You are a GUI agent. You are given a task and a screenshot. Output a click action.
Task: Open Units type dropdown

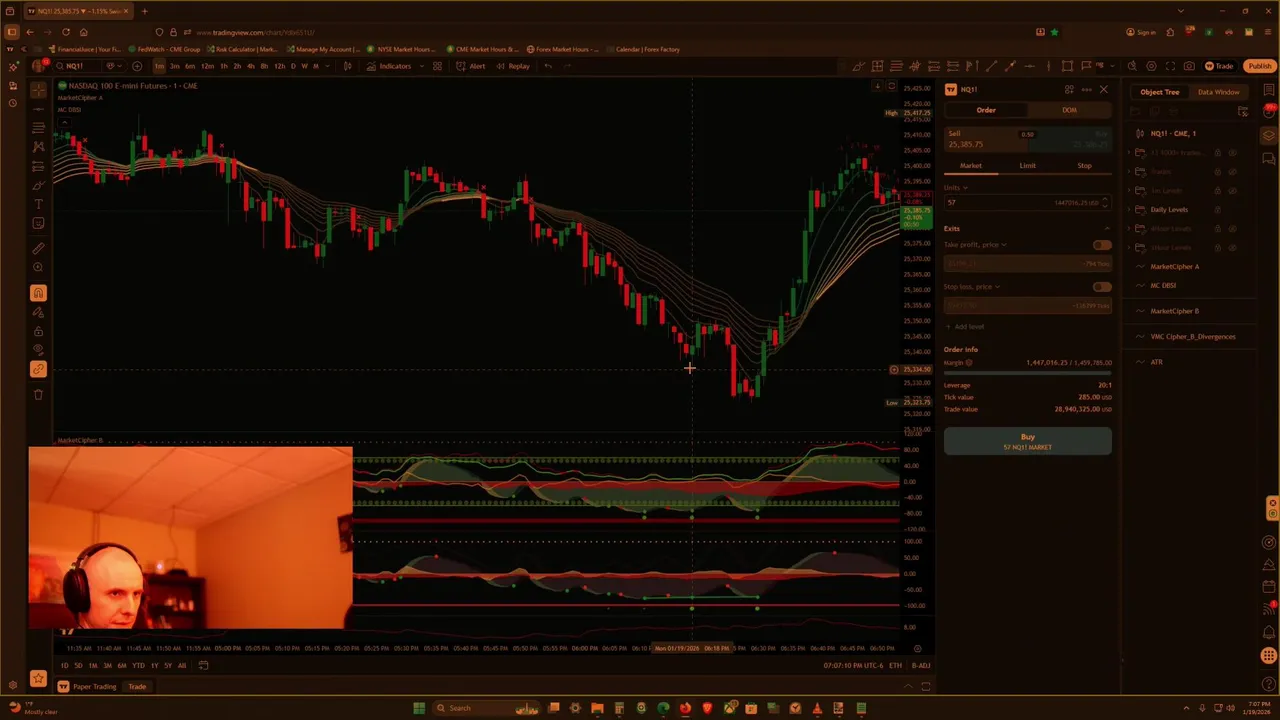pos(956,188)
